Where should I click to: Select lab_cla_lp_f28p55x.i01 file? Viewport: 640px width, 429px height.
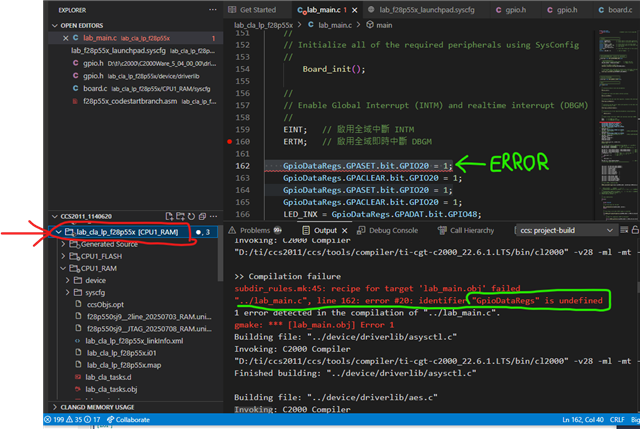tap(121, 353)
